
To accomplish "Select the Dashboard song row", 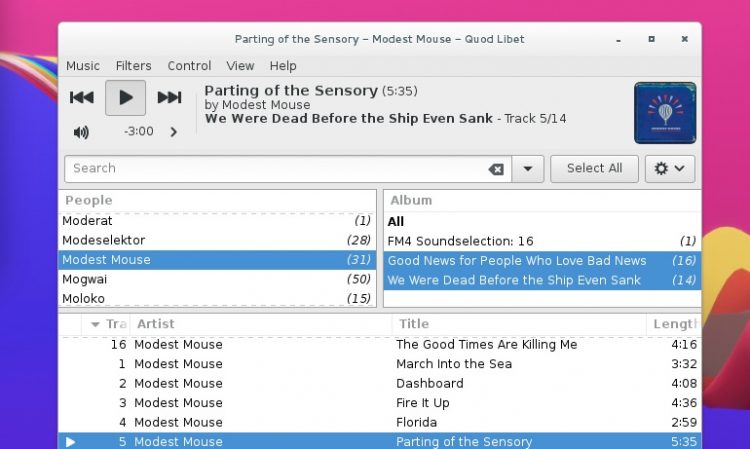I will pos(380,383).
